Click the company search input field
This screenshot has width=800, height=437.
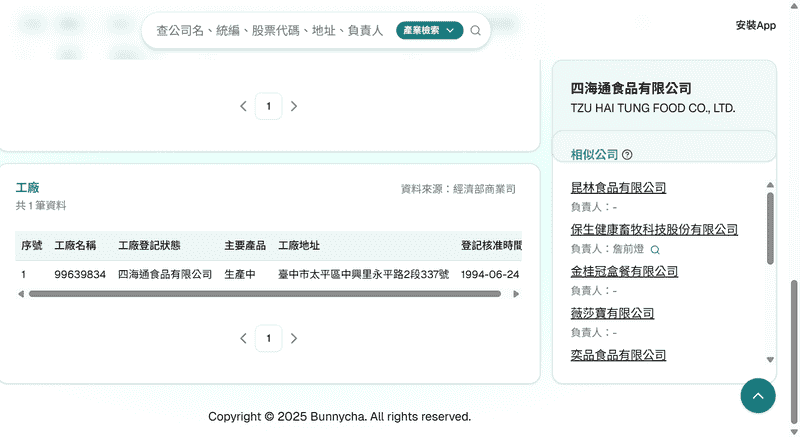coord(270,31)
